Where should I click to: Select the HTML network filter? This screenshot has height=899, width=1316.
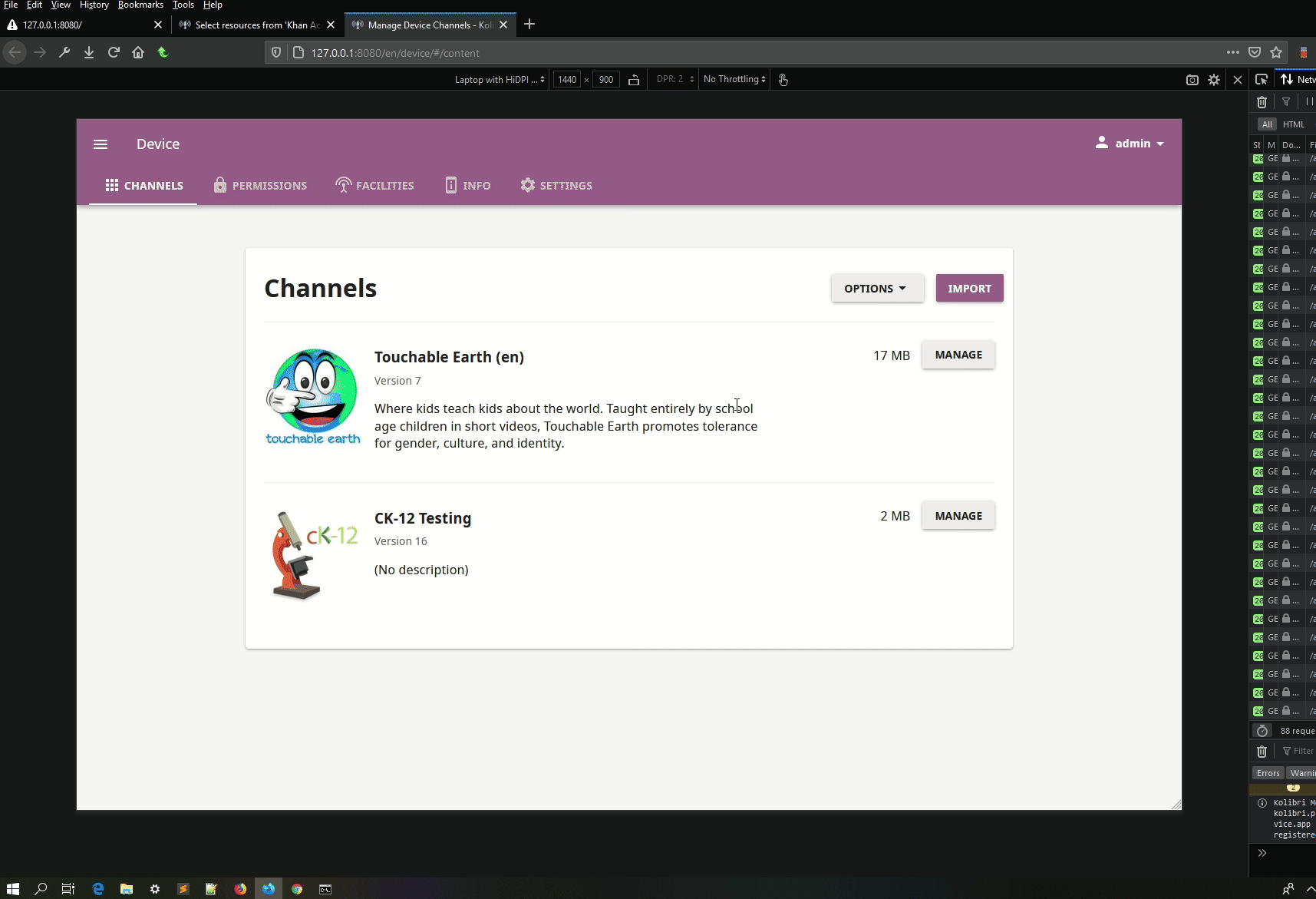[x=1294, y=124]
